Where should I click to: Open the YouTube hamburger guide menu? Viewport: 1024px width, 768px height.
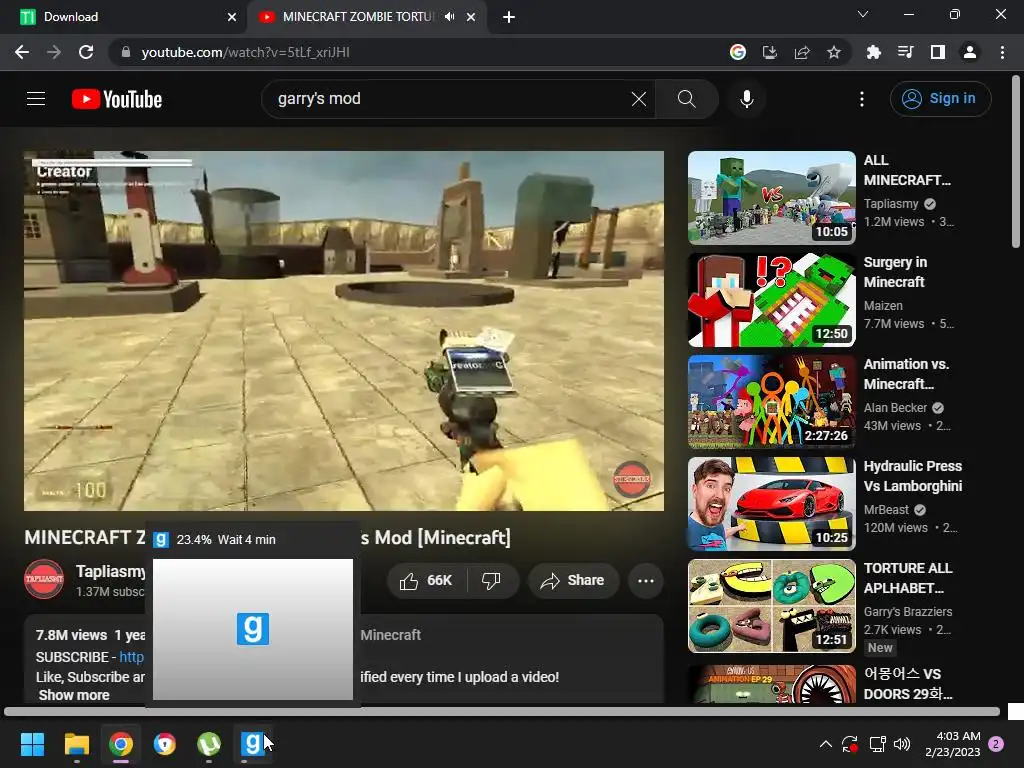coord(36,99)
